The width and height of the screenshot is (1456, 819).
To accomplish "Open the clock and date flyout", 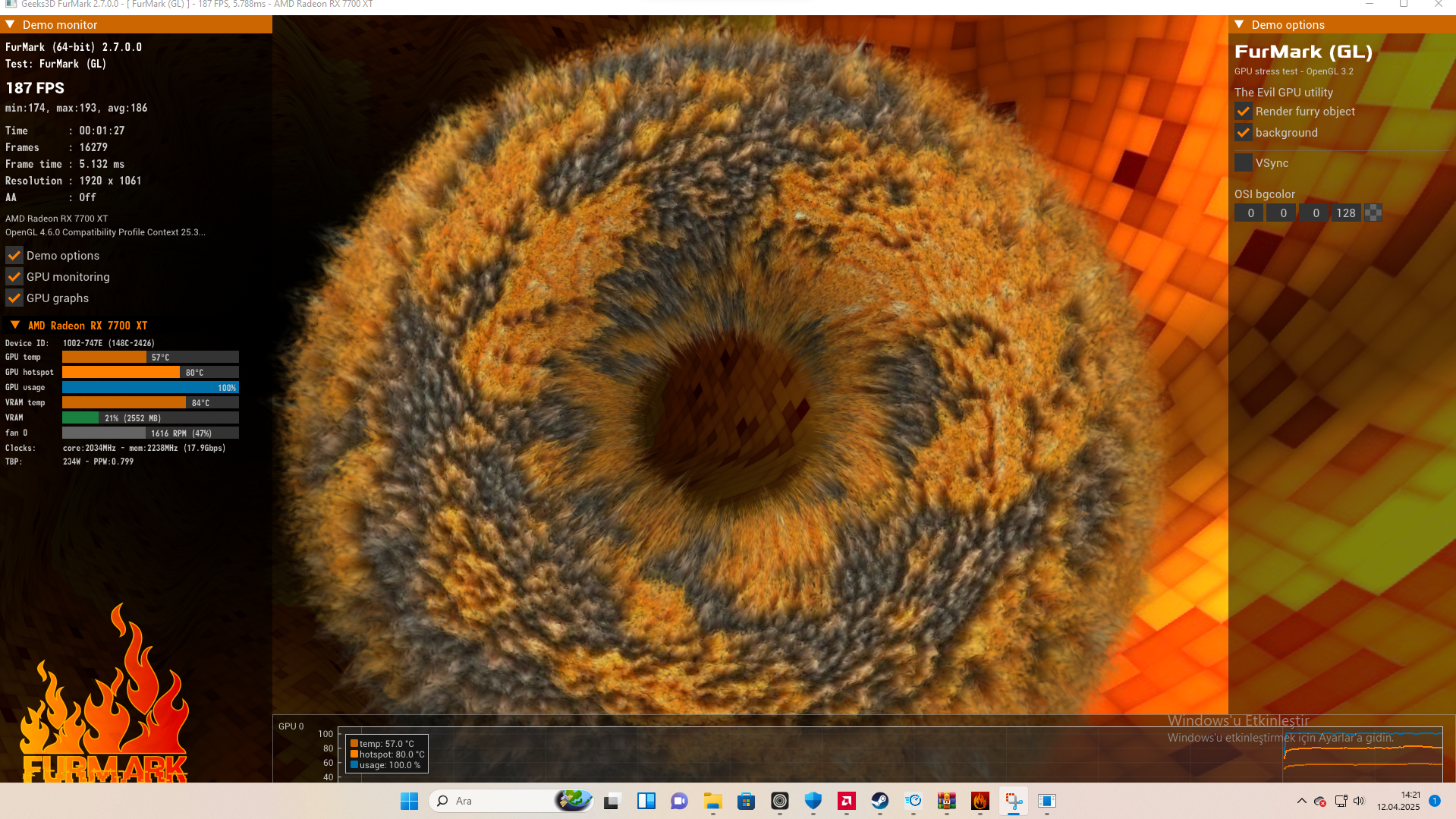I will (x=1399, y=801).
